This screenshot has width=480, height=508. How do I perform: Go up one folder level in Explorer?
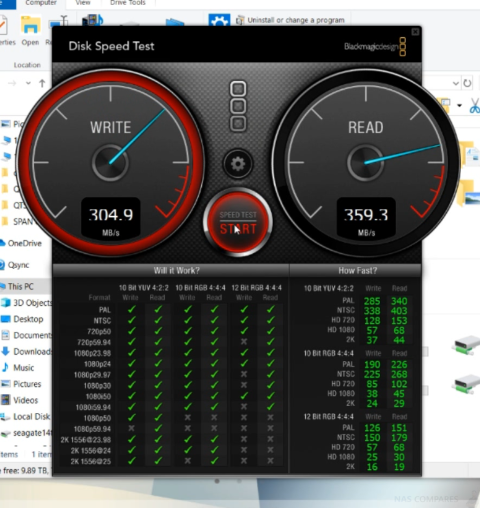(x=42, y=83)
